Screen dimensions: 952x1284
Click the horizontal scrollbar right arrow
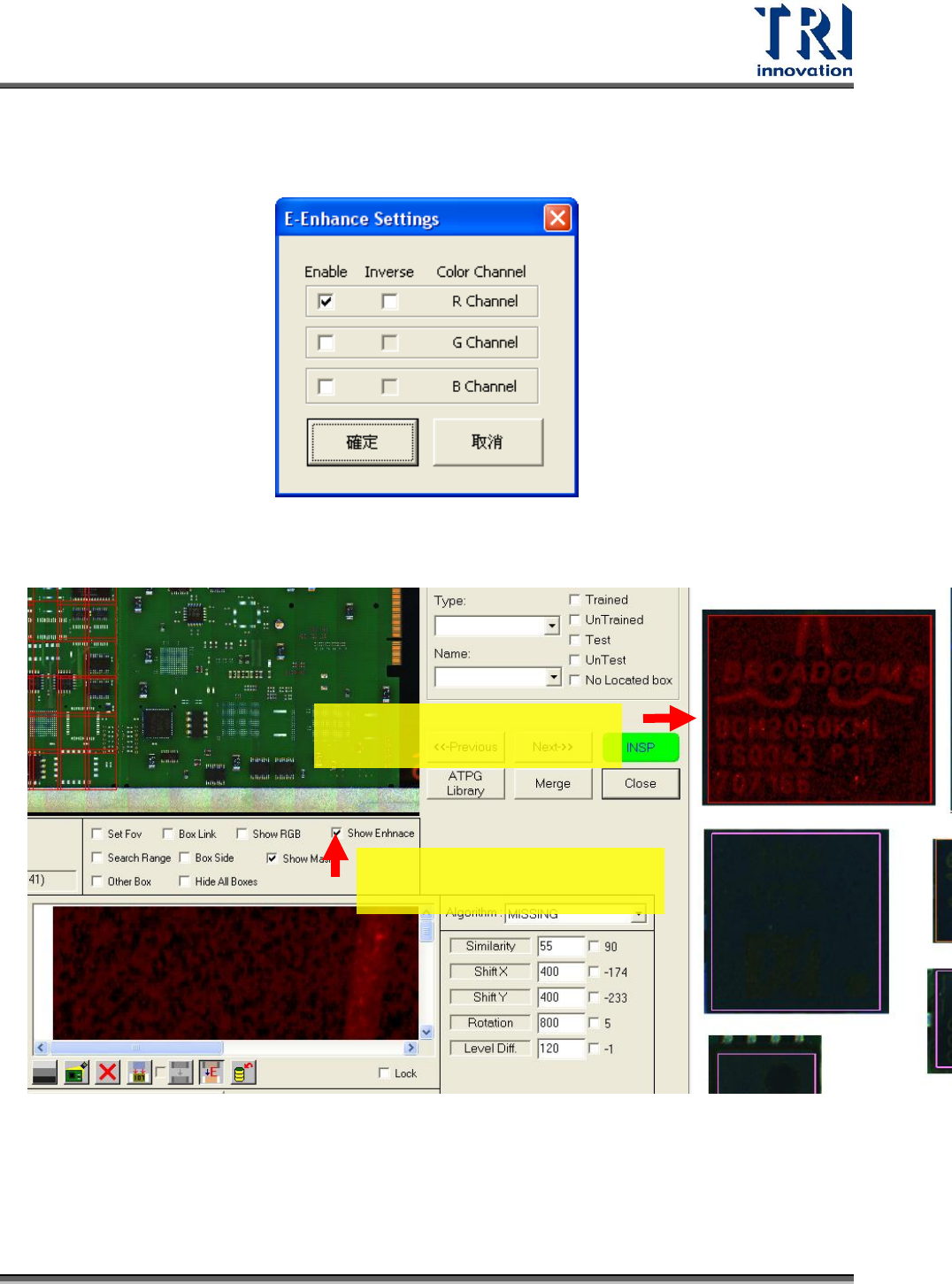tap(411, 1048)
